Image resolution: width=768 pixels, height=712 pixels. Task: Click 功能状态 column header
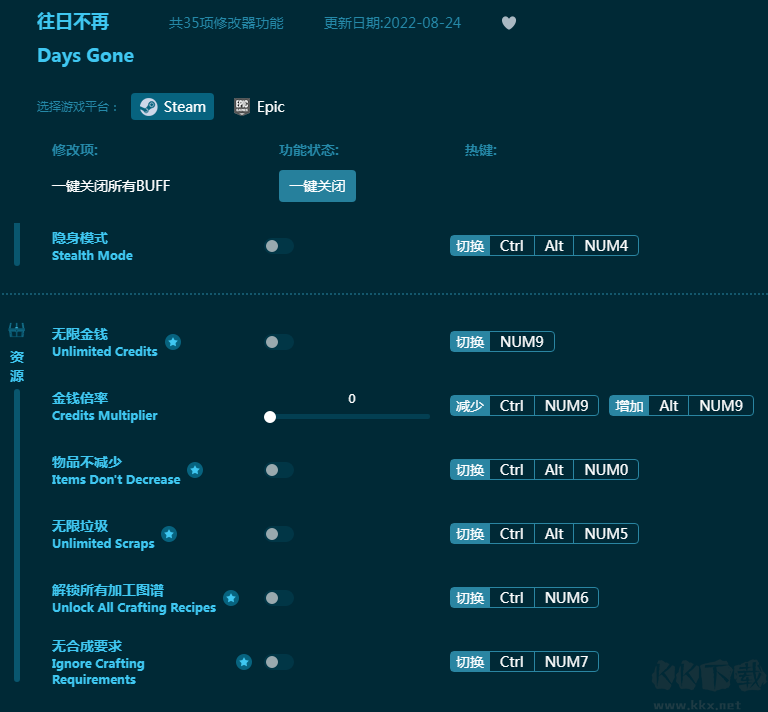click(309, 150)
